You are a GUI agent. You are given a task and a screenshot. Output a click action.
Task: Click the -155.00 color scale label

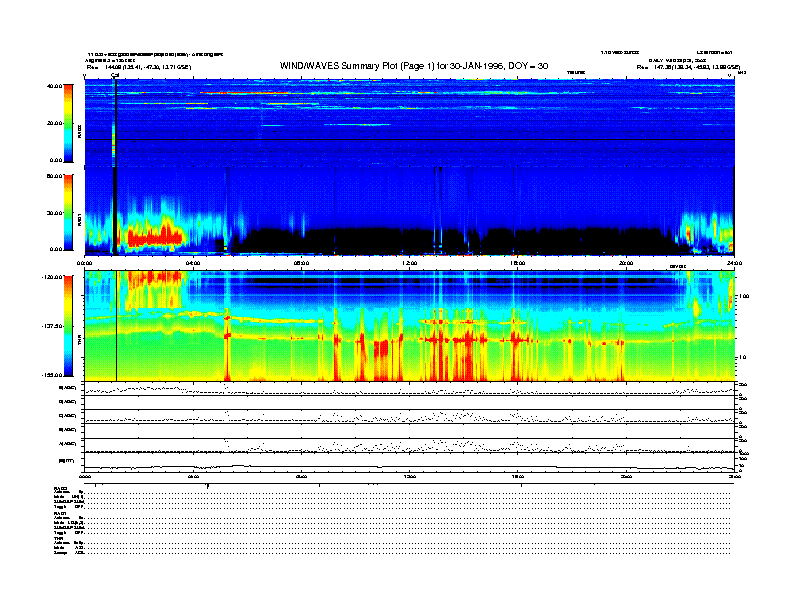pyautogui.click(x=52, y=375)
